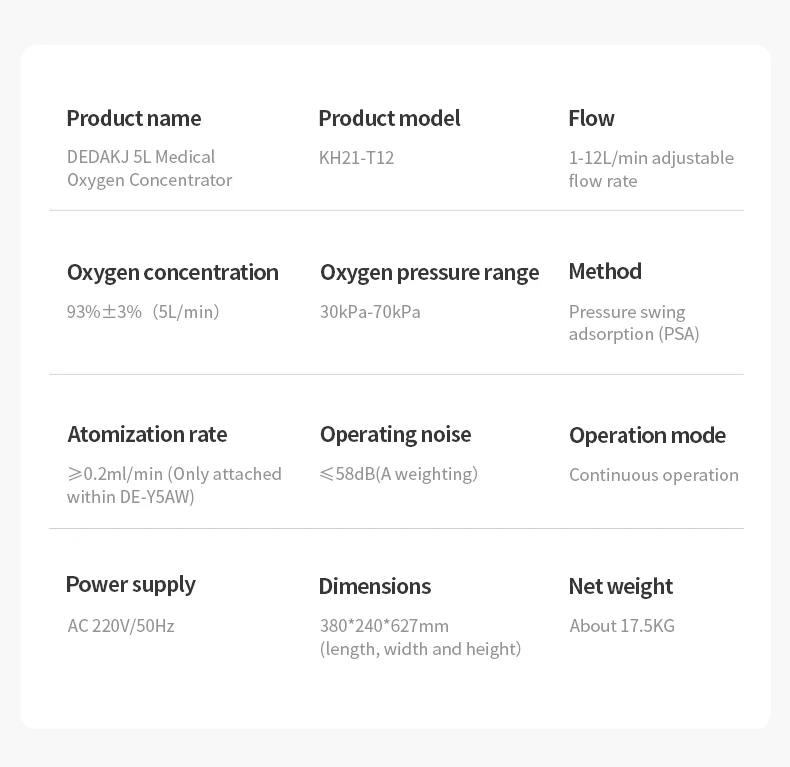The image size is (790, 767).
Task: Select the DEDAKJ 5L Medical Oxygen Concentrator text
Action: point(149,168)
